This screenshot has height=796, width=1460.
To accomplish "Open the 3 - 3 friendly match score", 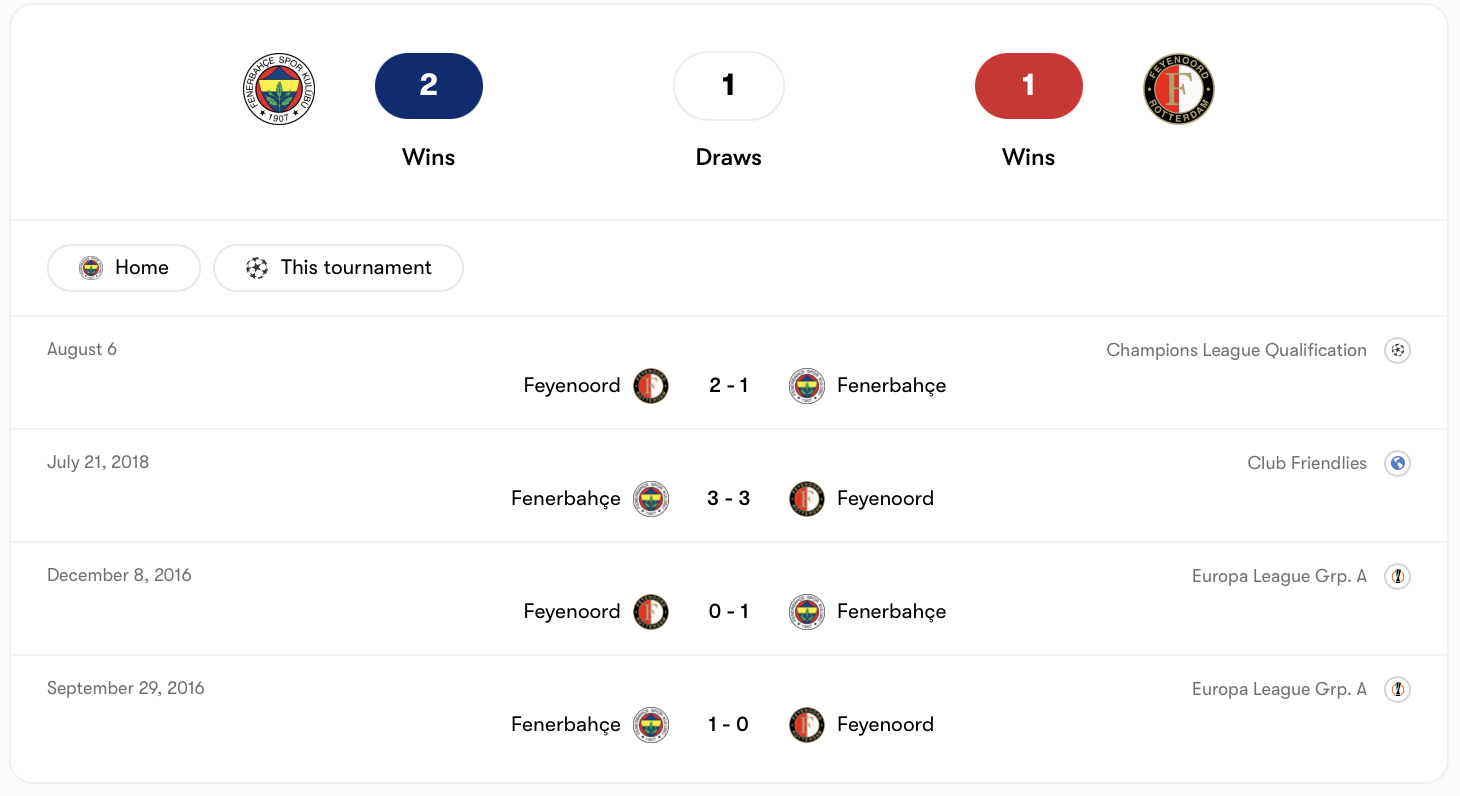I will click(729, 498).
